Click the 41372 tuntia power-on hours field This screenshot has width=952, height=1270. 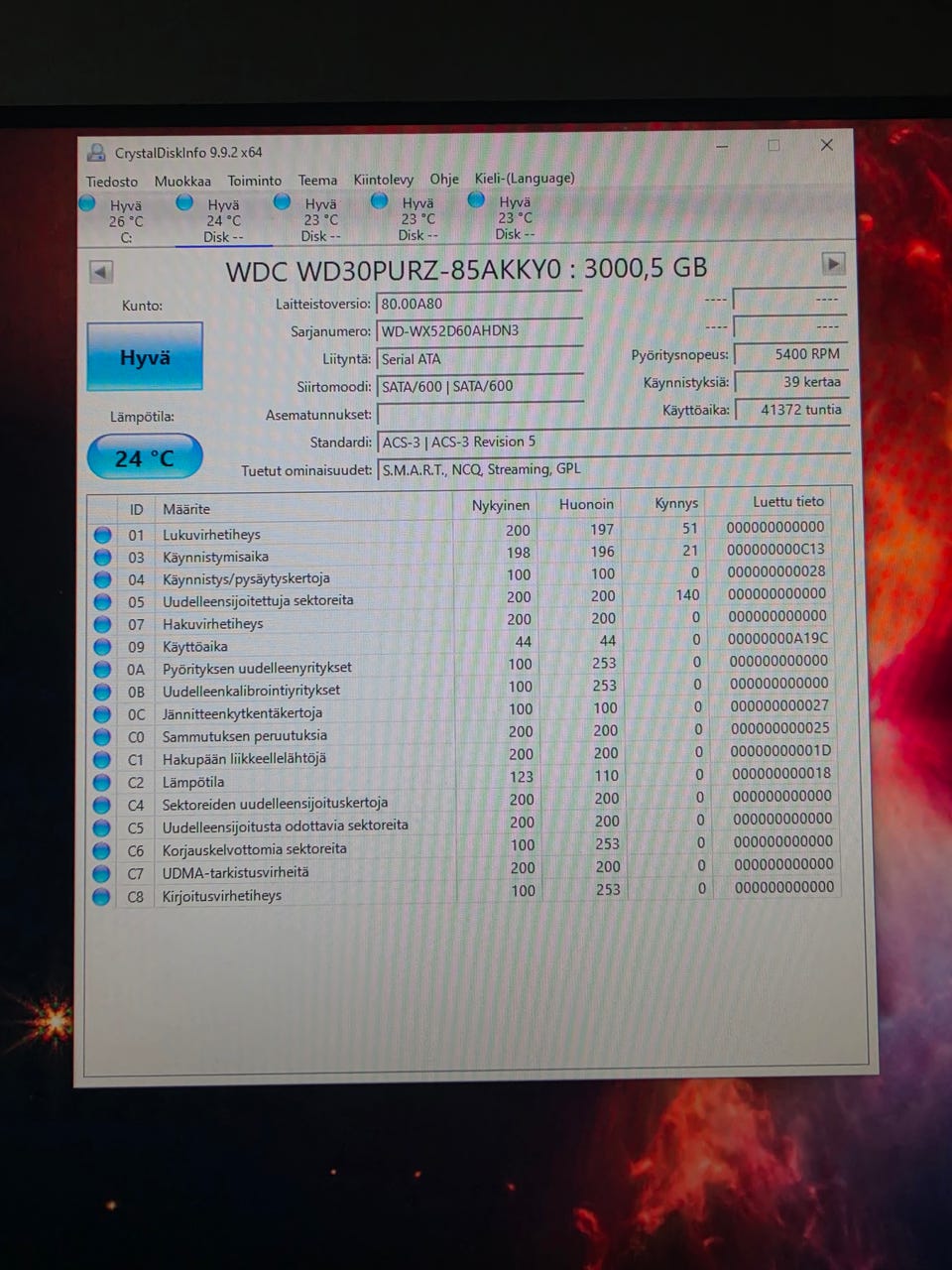tap(790, 410)
